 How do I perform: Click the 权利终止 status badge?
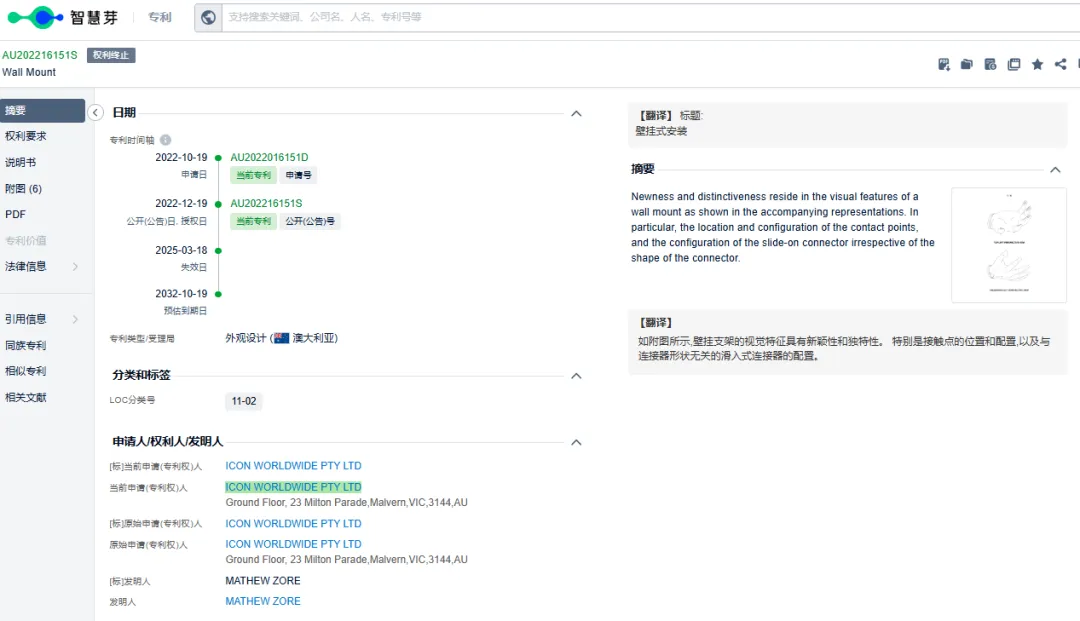coord(111,55)
